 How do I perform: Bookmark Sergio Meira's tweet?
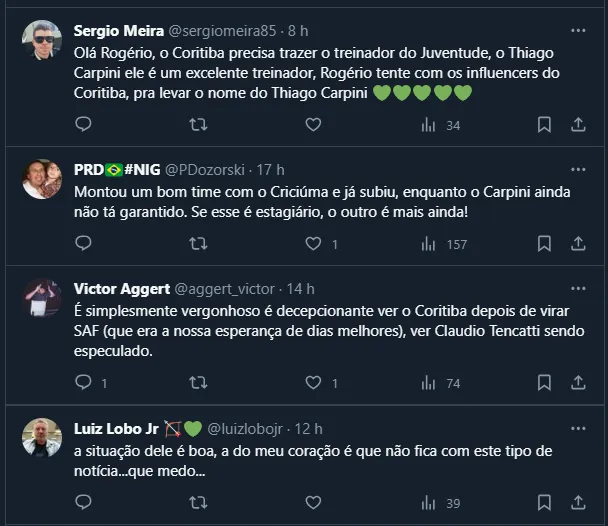click(x=544, y=125)
